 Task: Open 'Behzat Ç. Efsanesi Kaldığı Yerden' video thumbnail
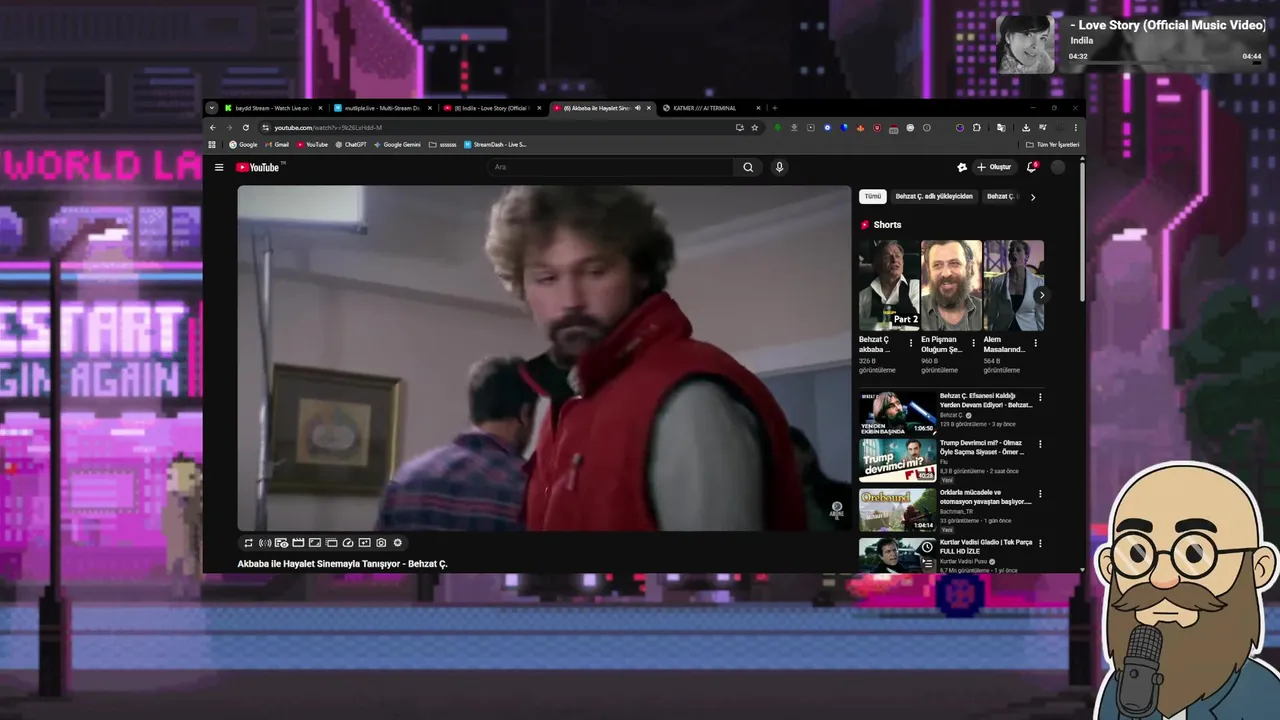[x=897, y=412]
